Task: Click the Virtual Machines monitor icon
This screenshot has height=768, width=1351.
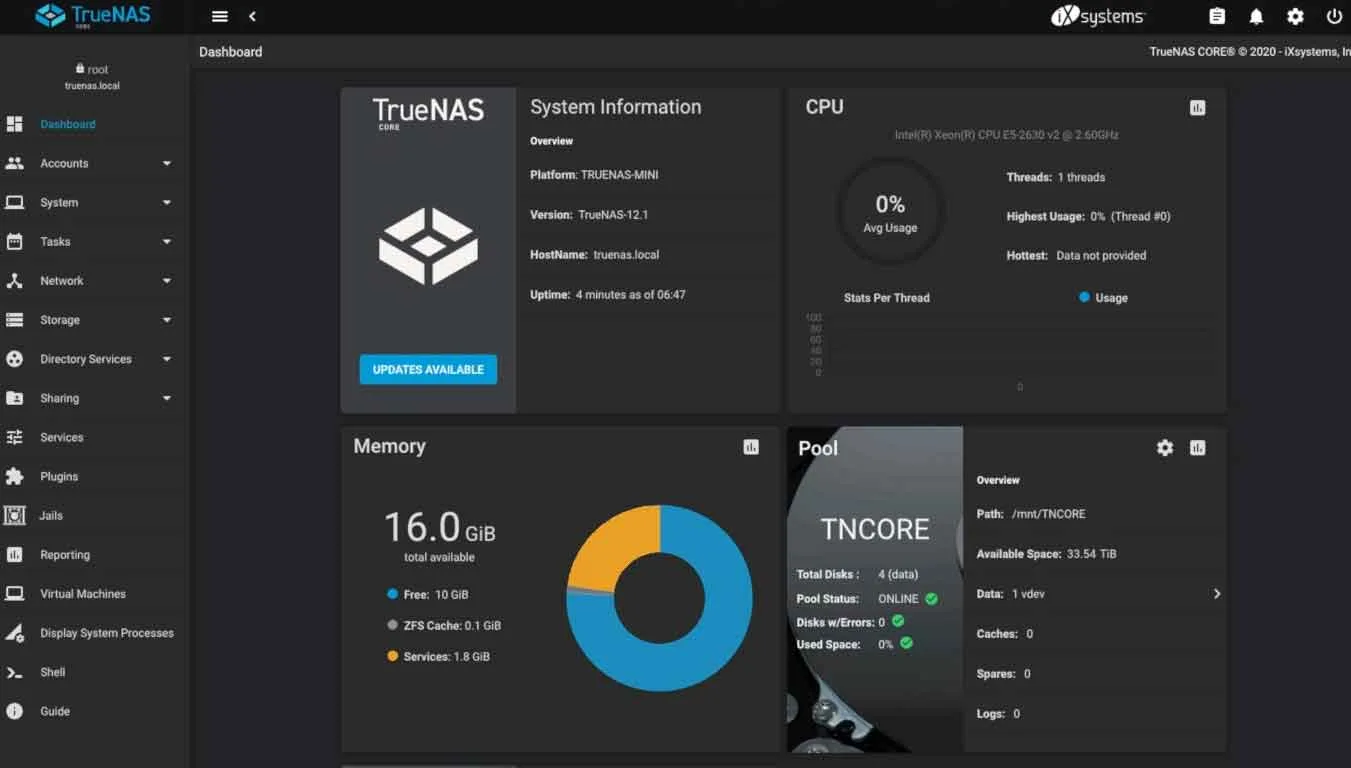Action: click(14, 594)
